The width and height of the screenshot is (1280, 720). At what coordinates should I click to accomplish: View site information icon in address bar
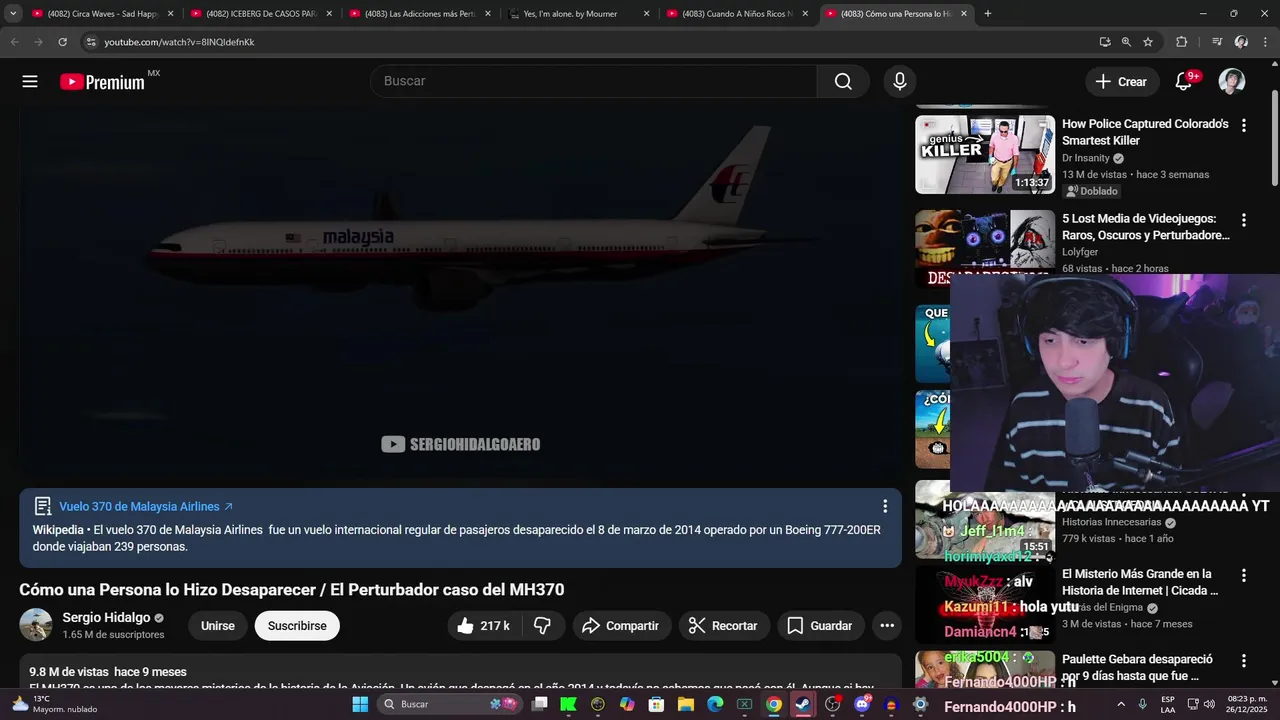91,42
